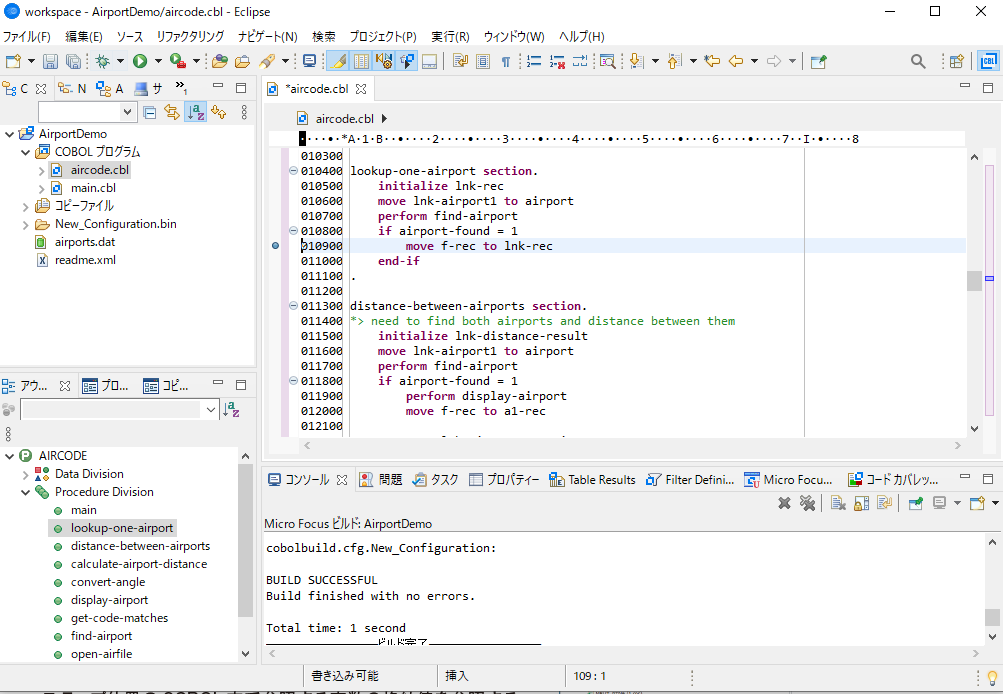Close the aircode.cbl editor tab

(x=361, y=89)
